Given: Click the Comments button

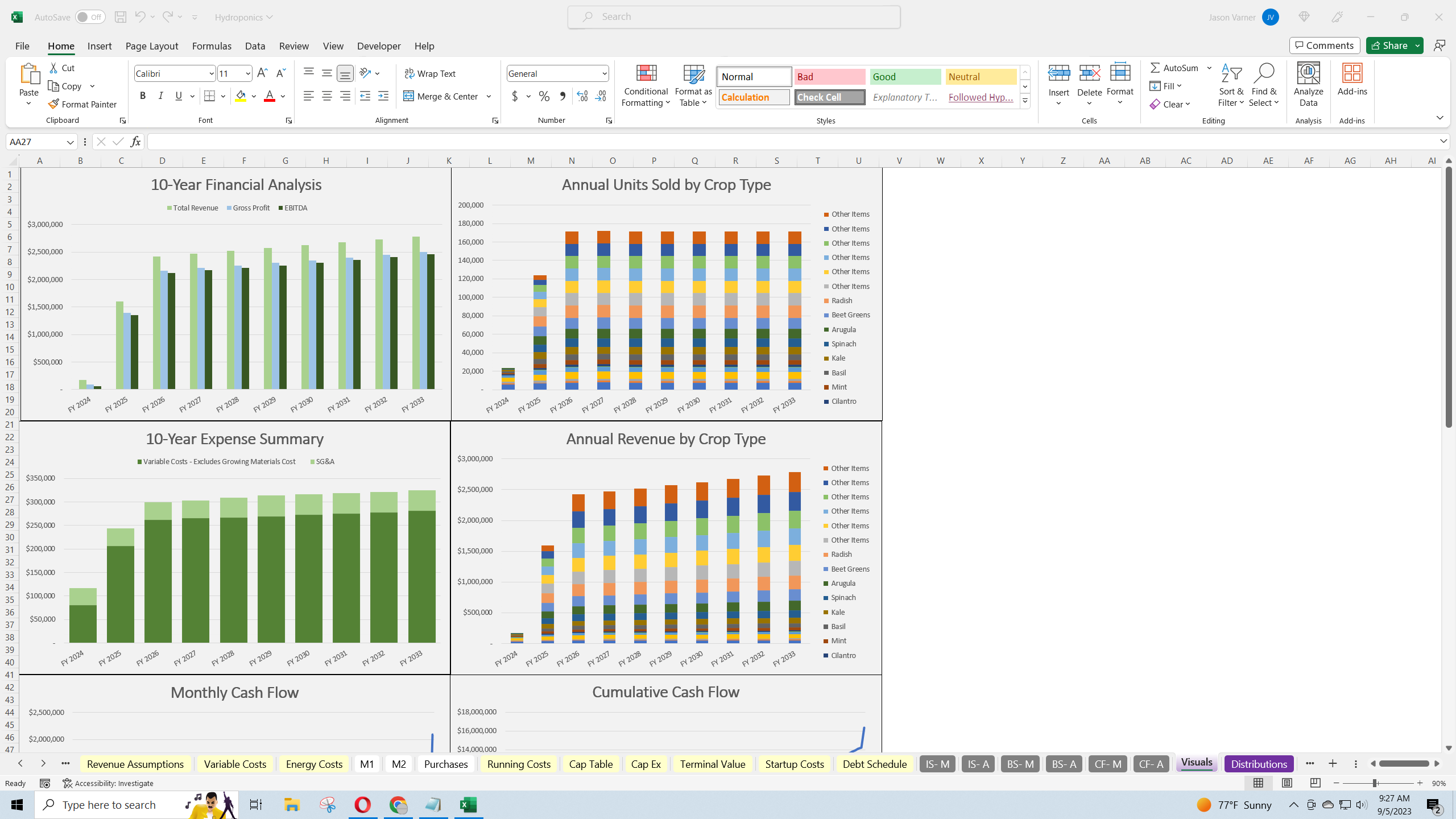Looking at the screenshot, I should 1325,45.
